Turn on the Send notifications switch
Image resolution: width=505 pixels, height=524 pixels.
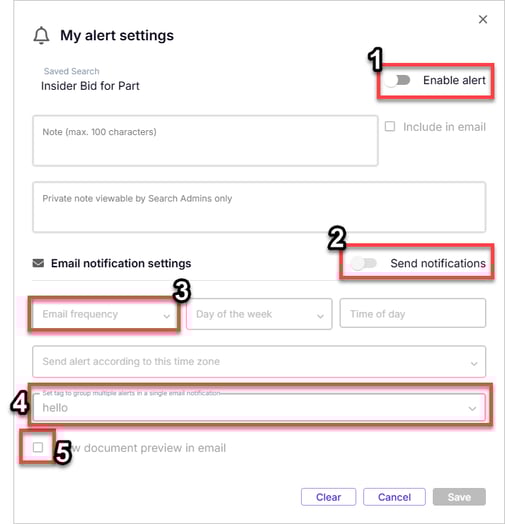(x=364, y=263)
